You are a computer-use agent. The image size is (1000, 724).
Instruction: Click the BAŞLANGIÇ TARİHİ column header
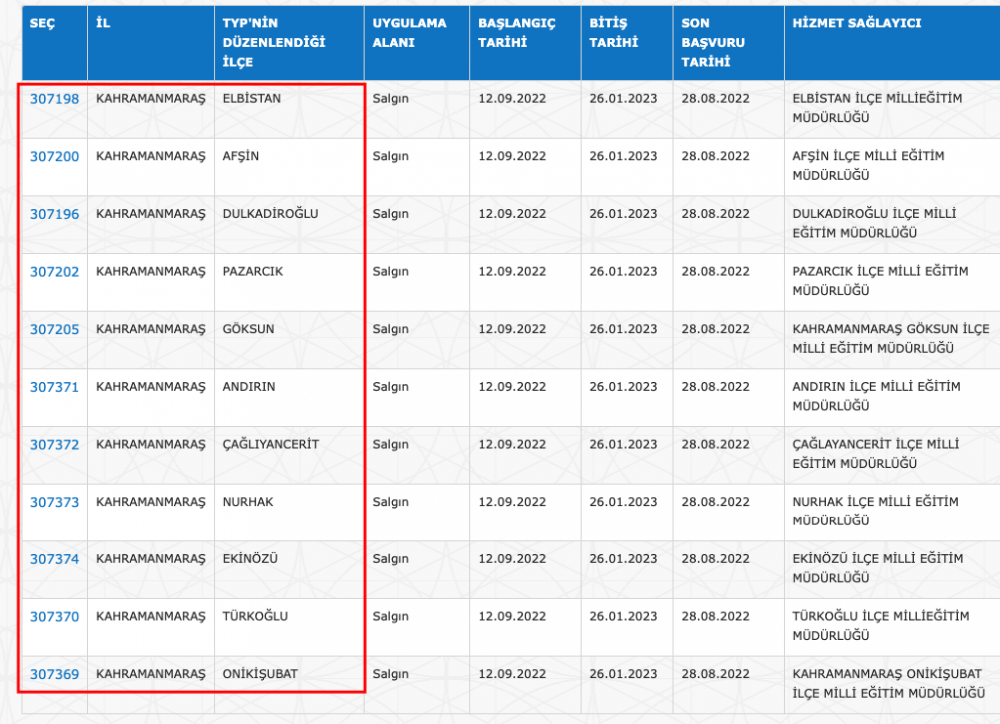click(516, 32)
